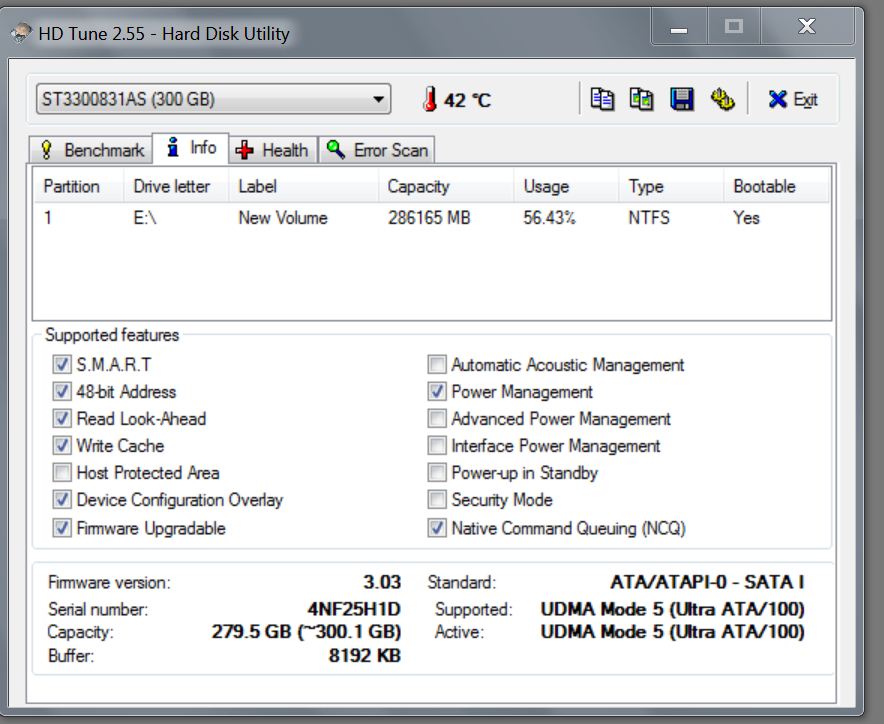884x724 pixels.
Task: Click the 42 °C temperature reading
Action: click(467, 100)
